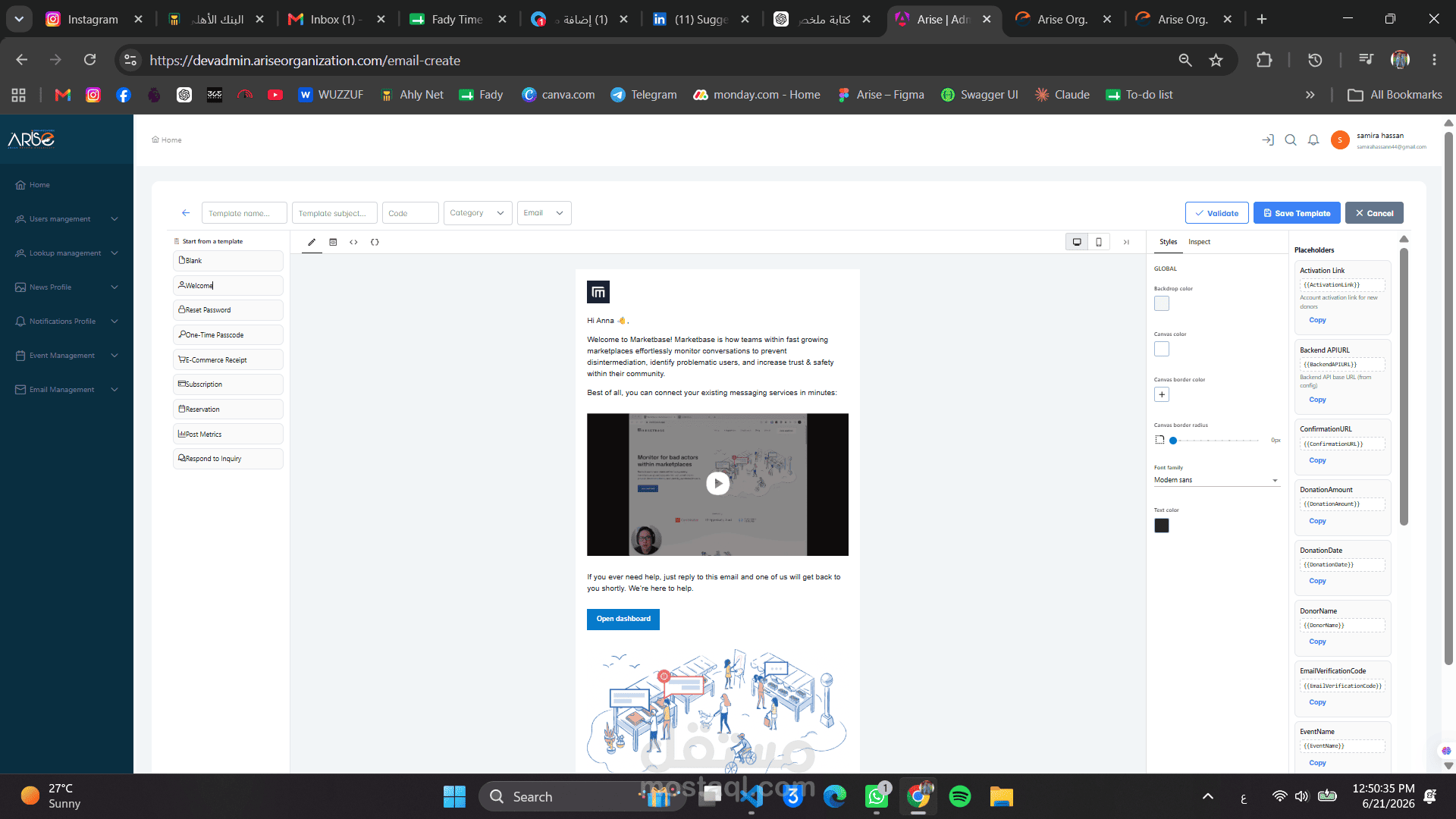Open WhatsApp from the taskbar
Screen dimensions: 1456x819
click(x=877, y=796)
